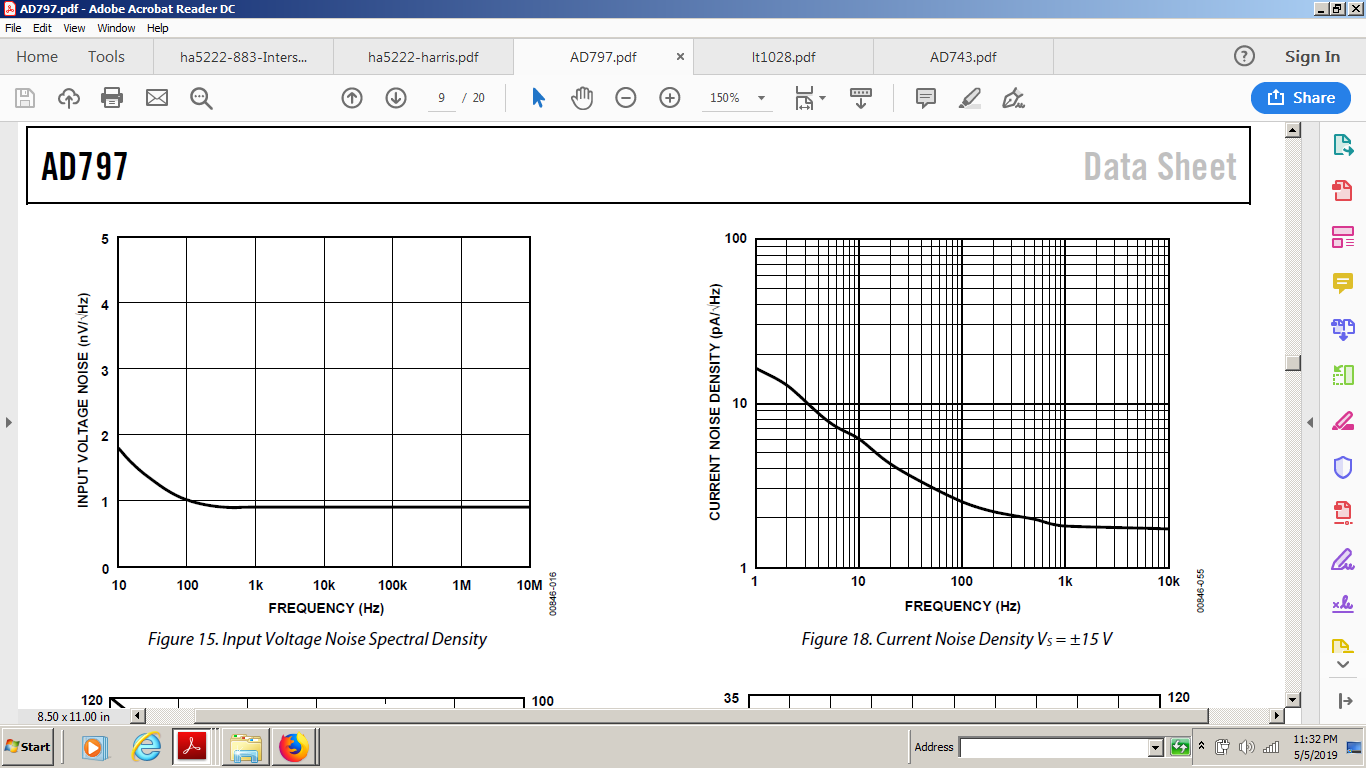Click vertical scrollbar down arrow
The height and width of the screenshot is (768, 1366).
point(1292,700)
